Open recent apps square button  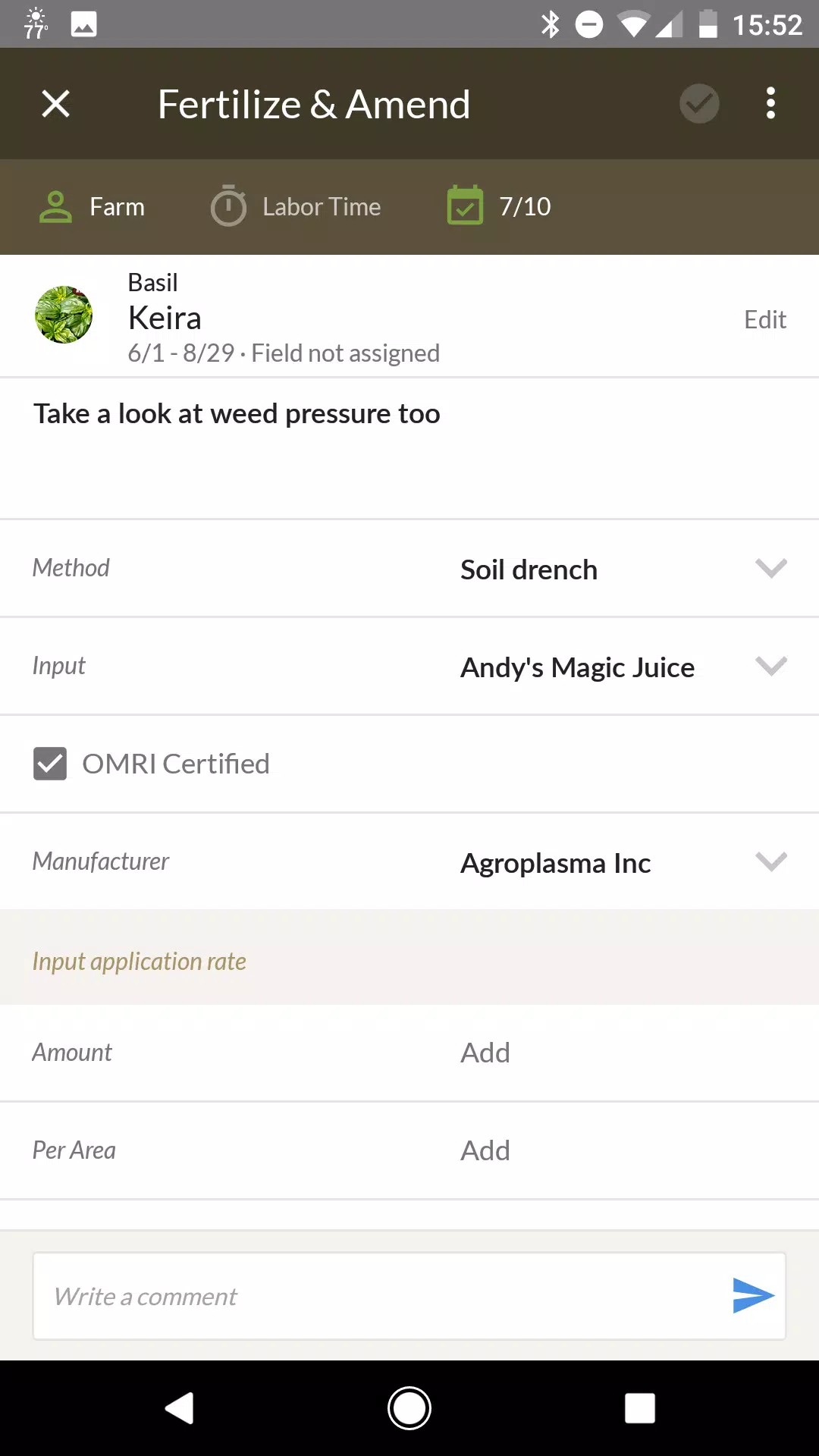point(639,1408)
